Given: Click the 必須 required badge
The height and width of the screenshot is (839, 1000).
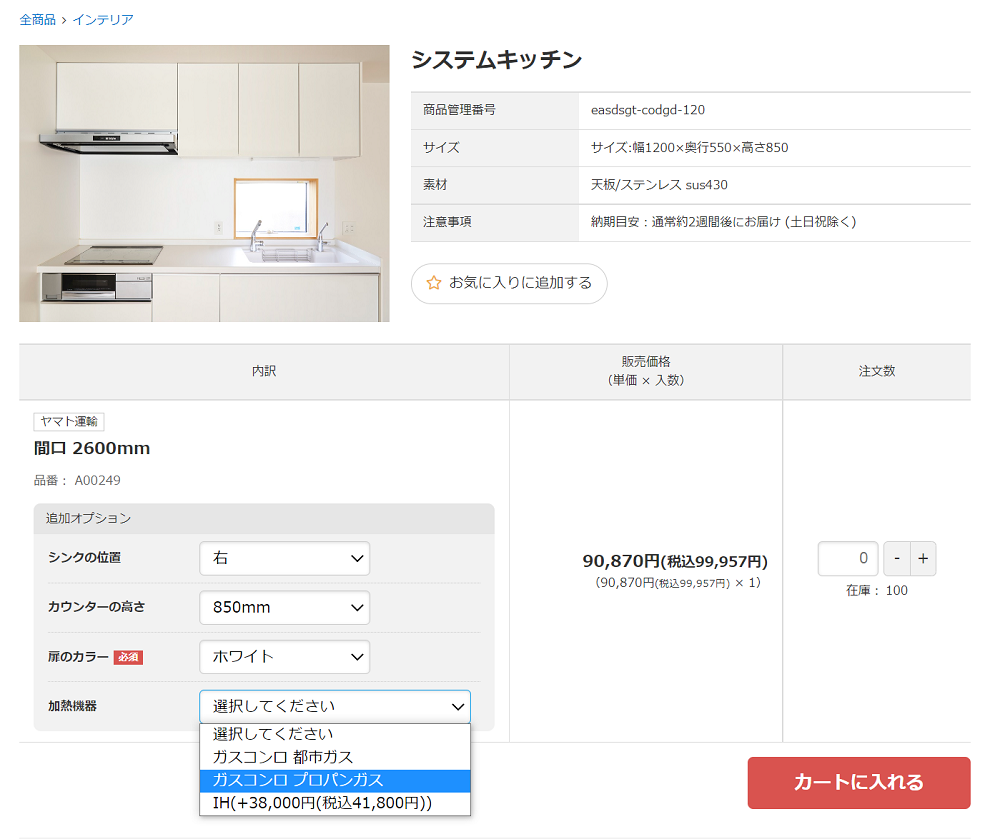Looking at the screenshot, I should click(128, 657).
